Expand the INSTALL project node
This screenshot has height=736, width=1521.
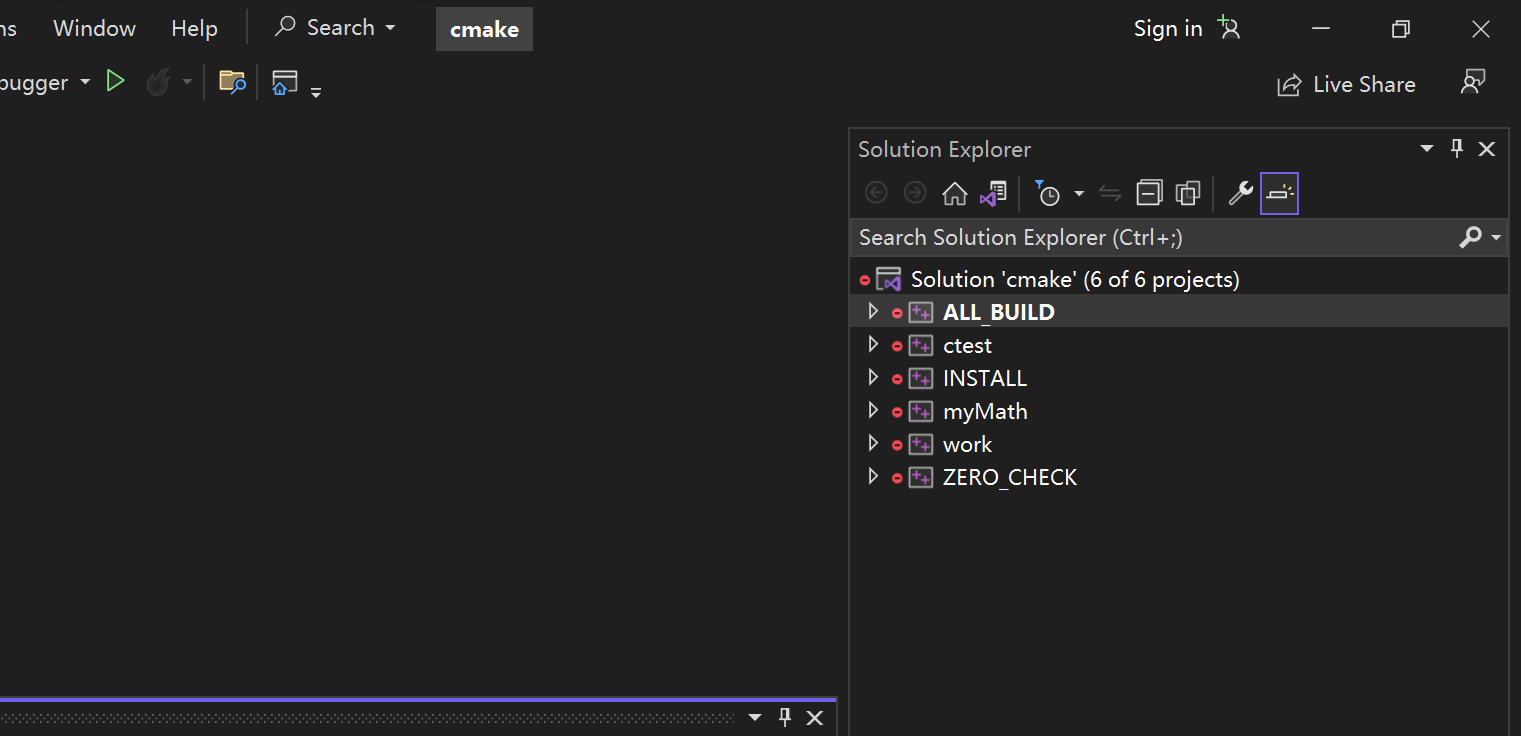873,378
